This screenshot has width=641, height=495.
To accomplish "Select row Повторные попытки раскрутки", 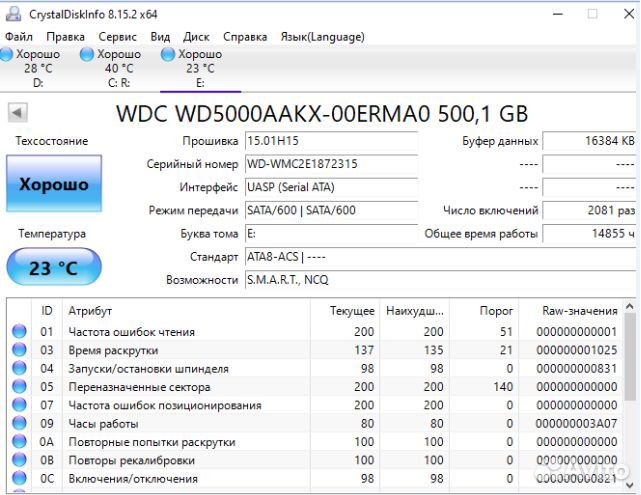I will pos(315,441).
